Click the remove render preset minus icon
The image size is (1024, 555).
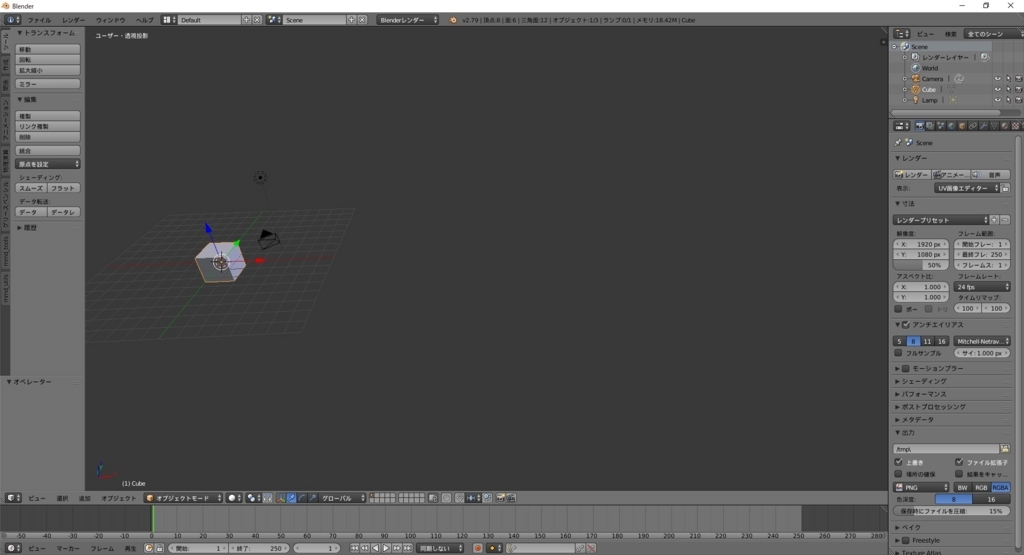tap(1005, 220)
